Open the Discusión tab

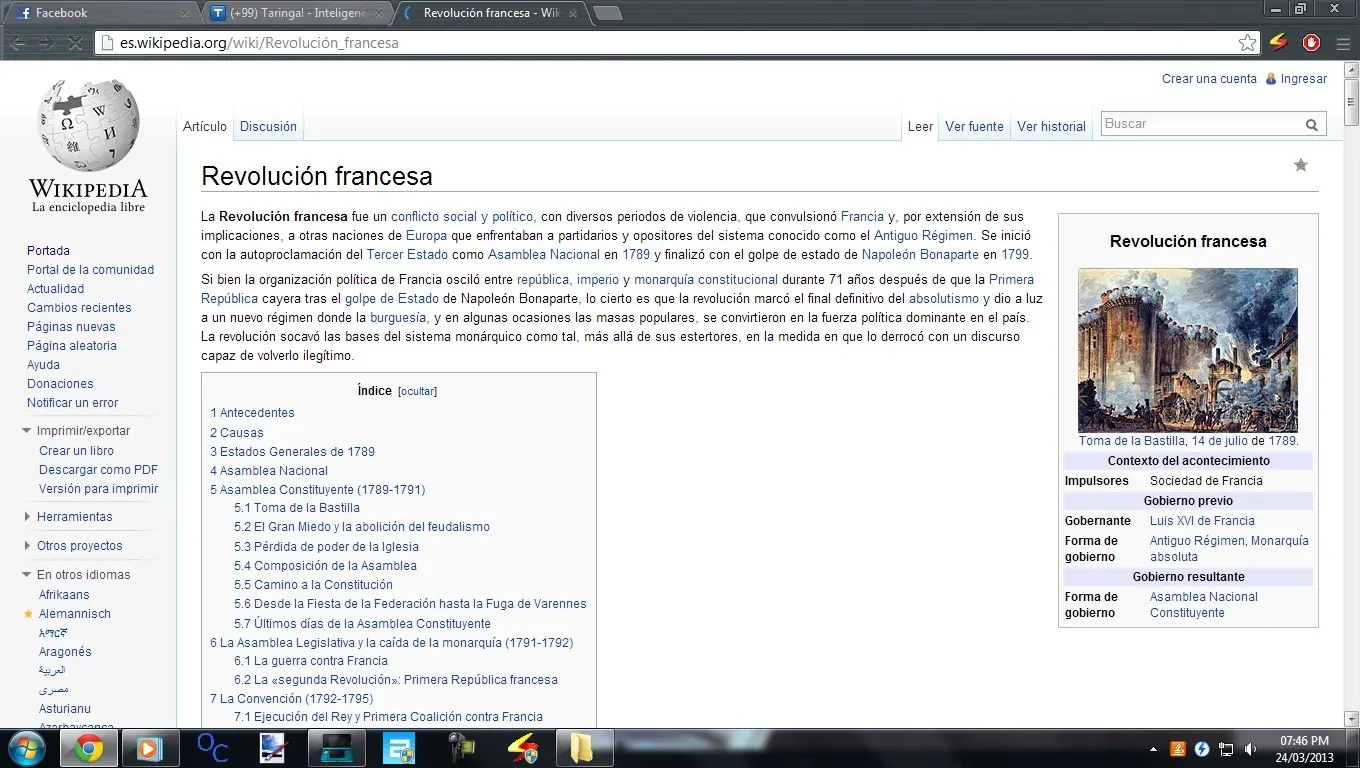(x=268, y=127)
